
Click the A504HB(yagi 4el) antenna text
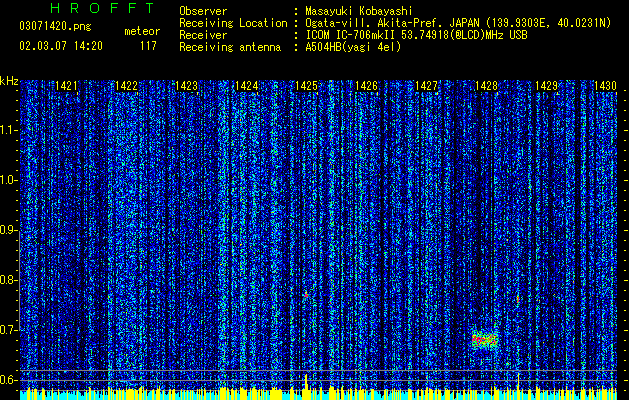353,47
